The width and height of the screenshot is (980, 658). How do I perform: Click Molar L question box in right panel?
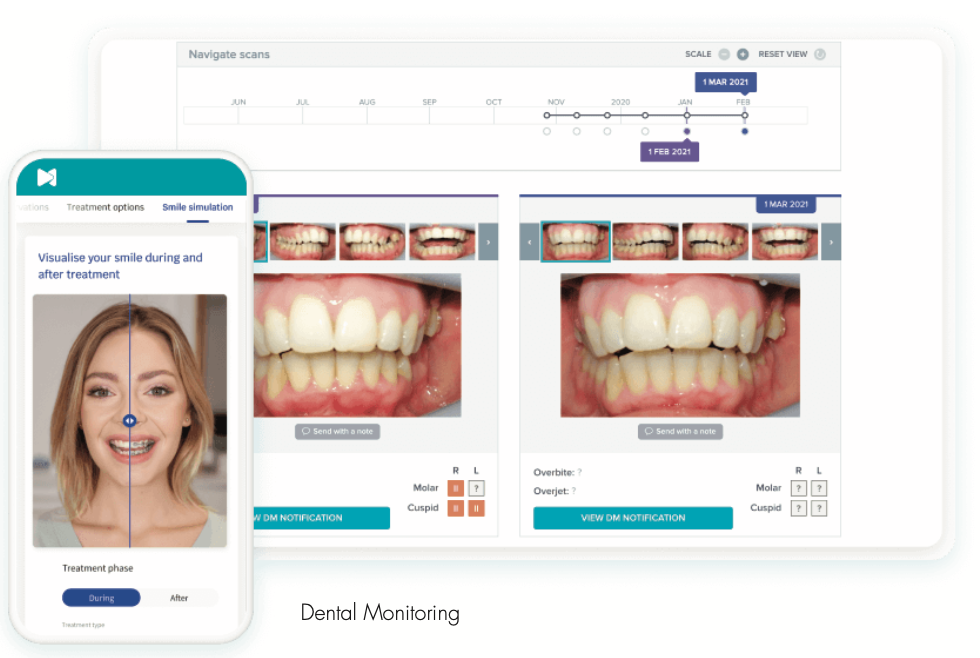pos(819,488)
